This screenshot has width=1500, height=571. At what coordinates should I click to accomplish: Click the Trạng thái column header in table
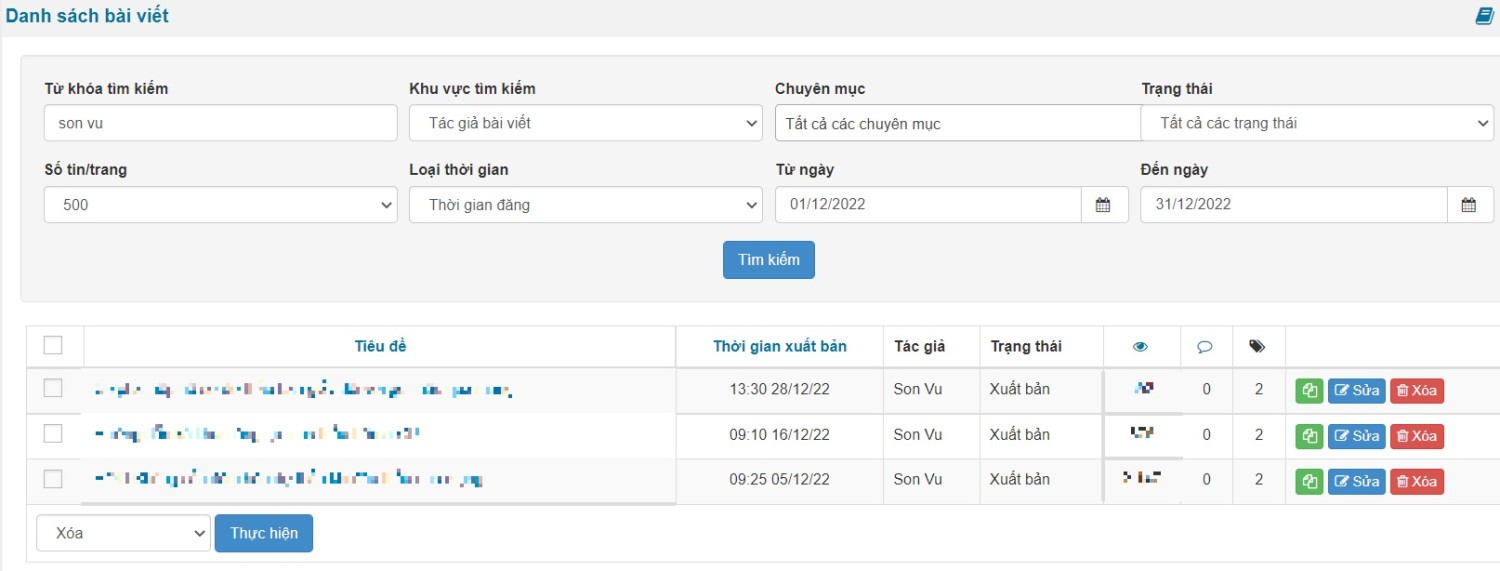[x=1026, y=346]
